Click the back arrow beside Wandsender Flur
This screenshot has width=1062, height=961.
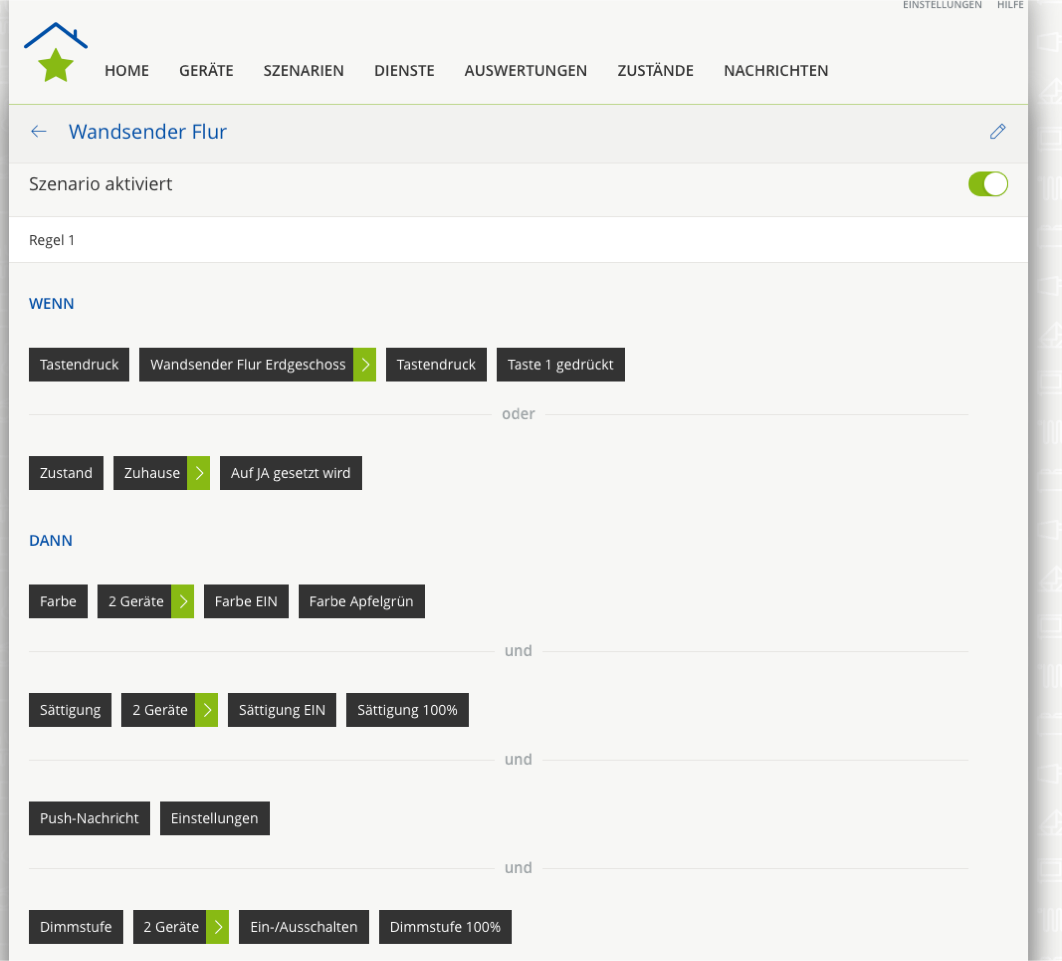point(39,131)
